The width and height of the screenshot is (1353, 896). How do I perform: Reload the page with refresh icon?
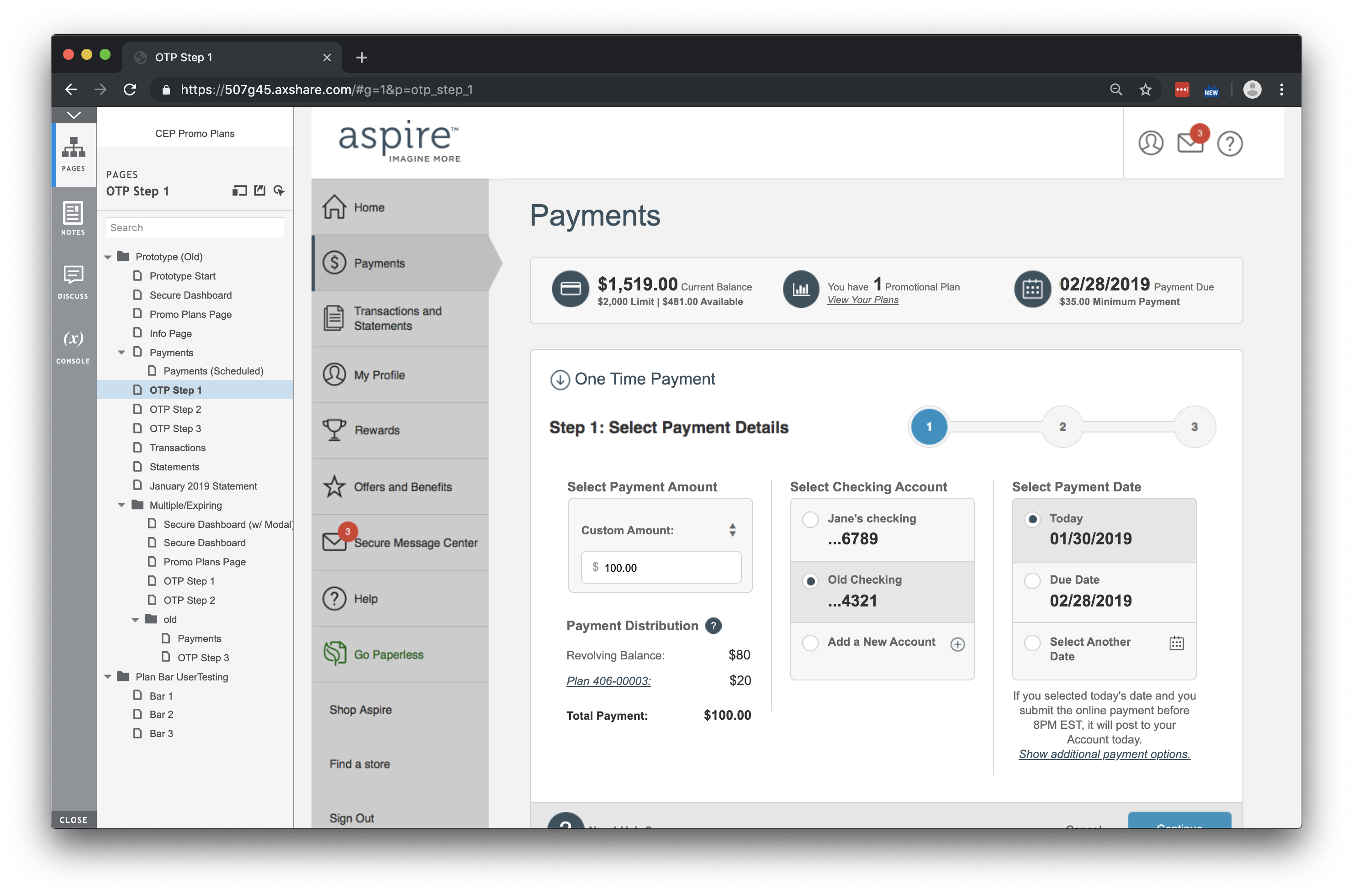pyautogui.click(x=130, y=89)
